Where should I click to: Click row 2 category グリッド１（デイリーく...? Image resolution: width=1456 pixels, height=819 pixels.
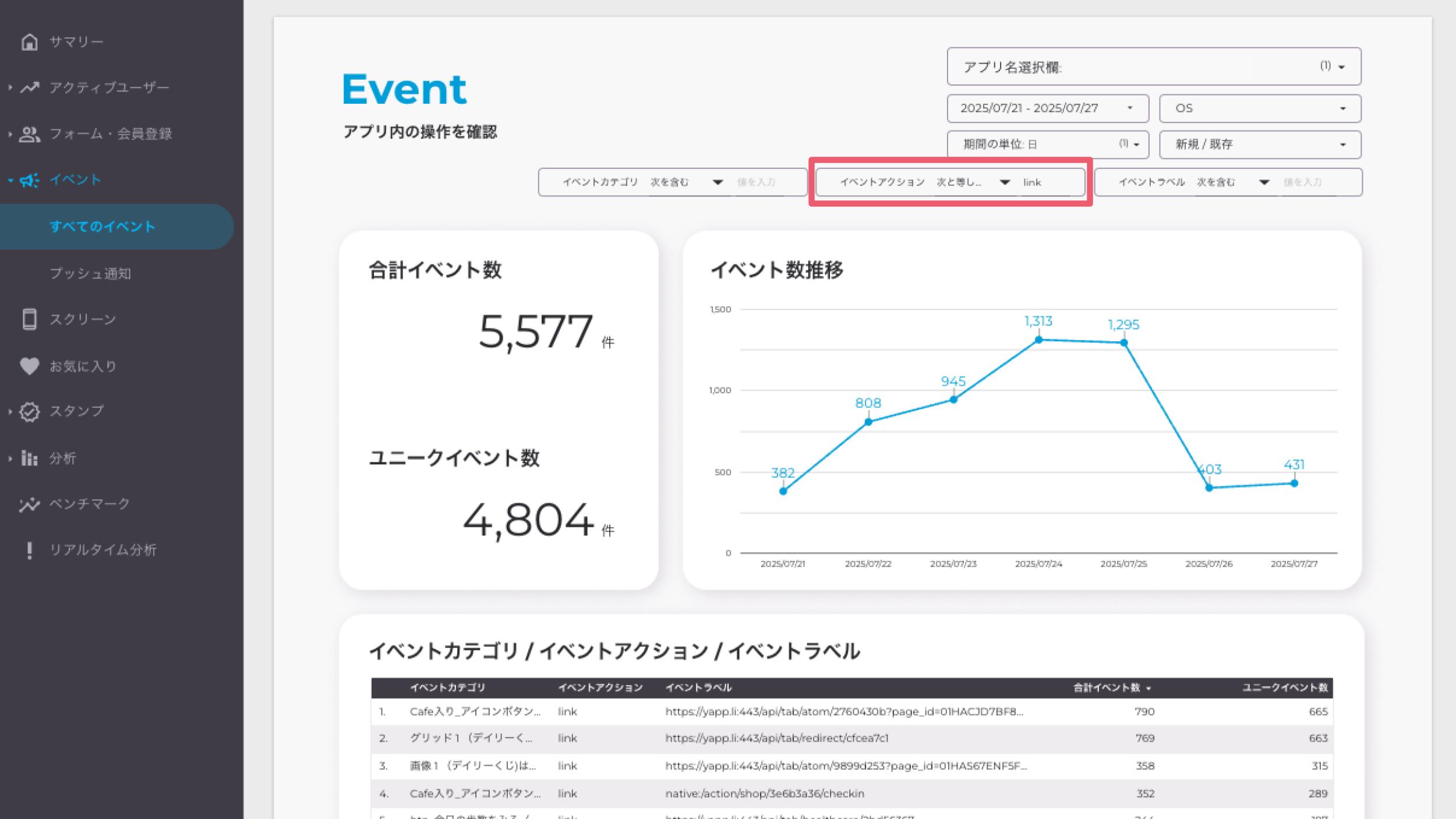click(x=471, y=739)
